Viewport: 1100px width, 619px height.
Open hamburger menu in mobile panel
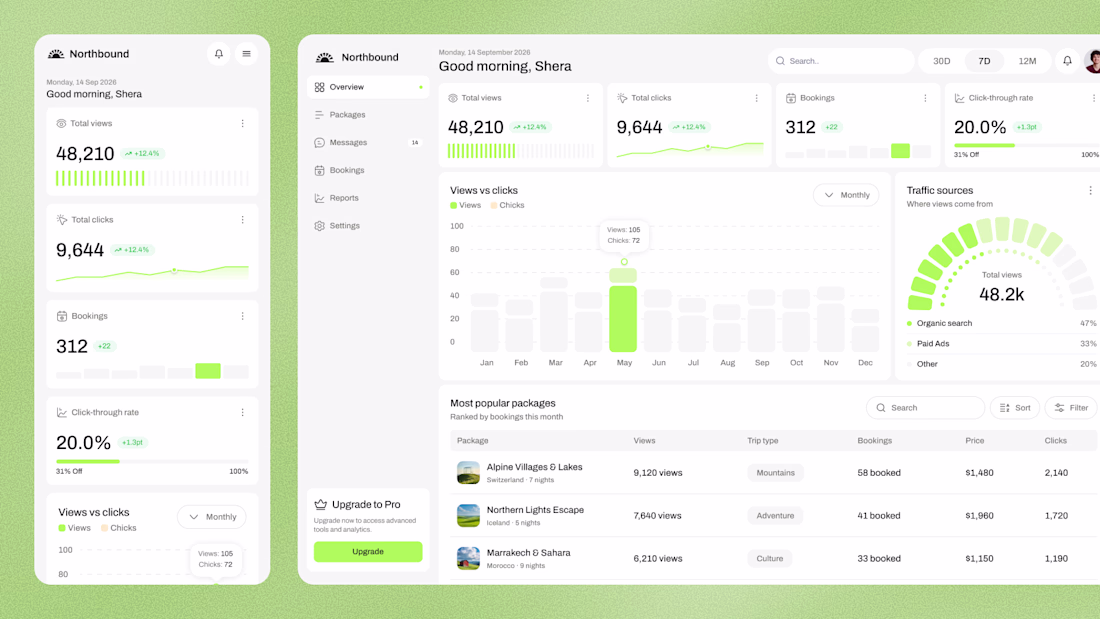246,54
